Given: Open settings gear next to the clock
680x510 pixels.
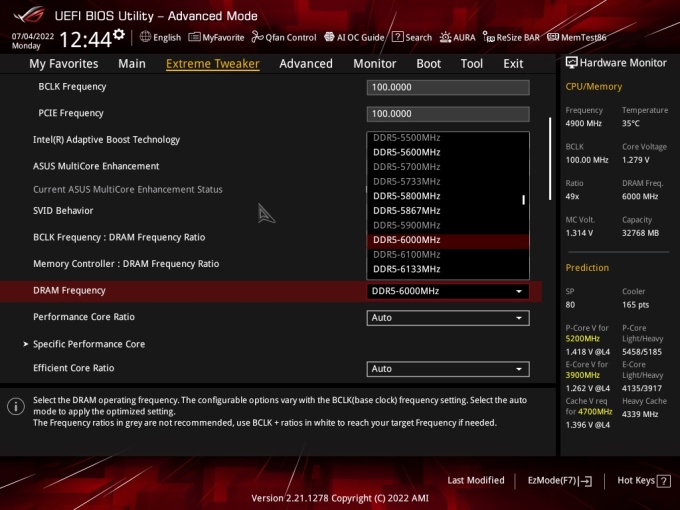Looking at the screenshot, I should (x=119, y=34).
